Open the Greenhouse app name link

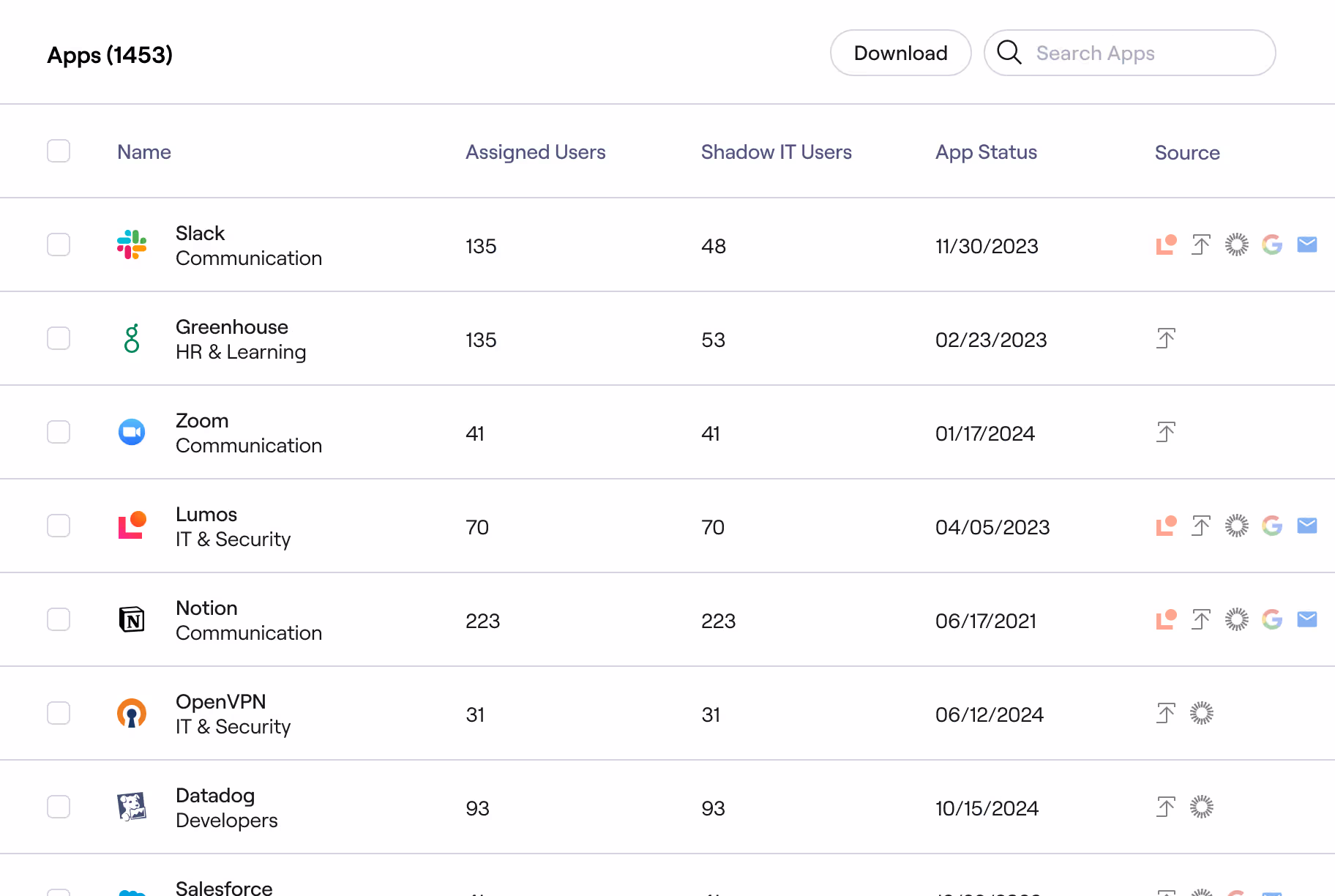[x=232, y=326]
